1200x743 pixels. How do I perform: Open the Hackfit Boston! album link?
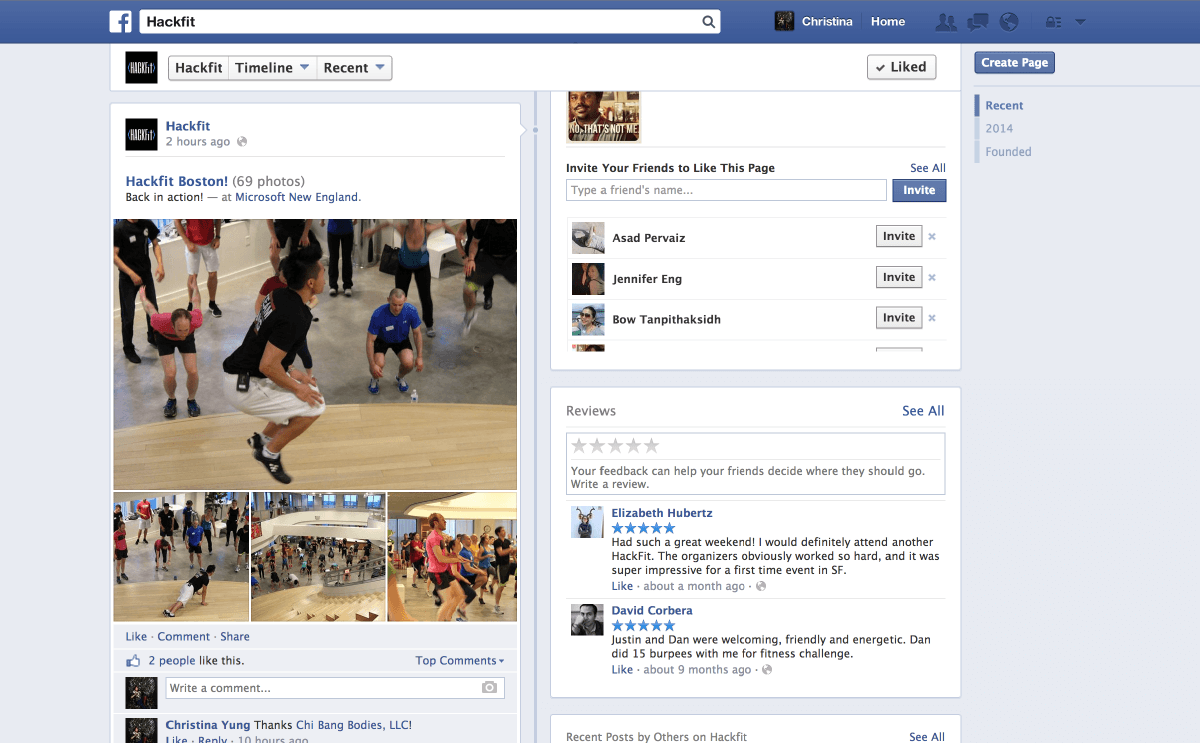(x=177, y=182)
